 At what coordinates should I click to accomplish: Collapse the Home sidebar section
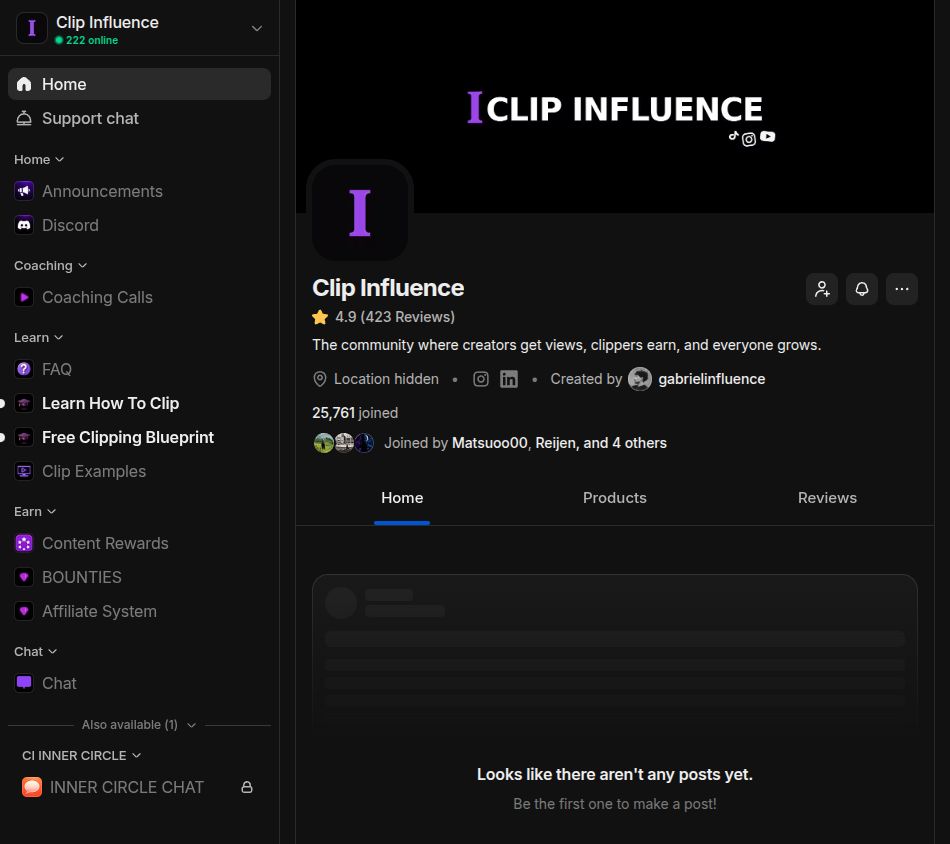pyautogui.click(x=39, y=159)
